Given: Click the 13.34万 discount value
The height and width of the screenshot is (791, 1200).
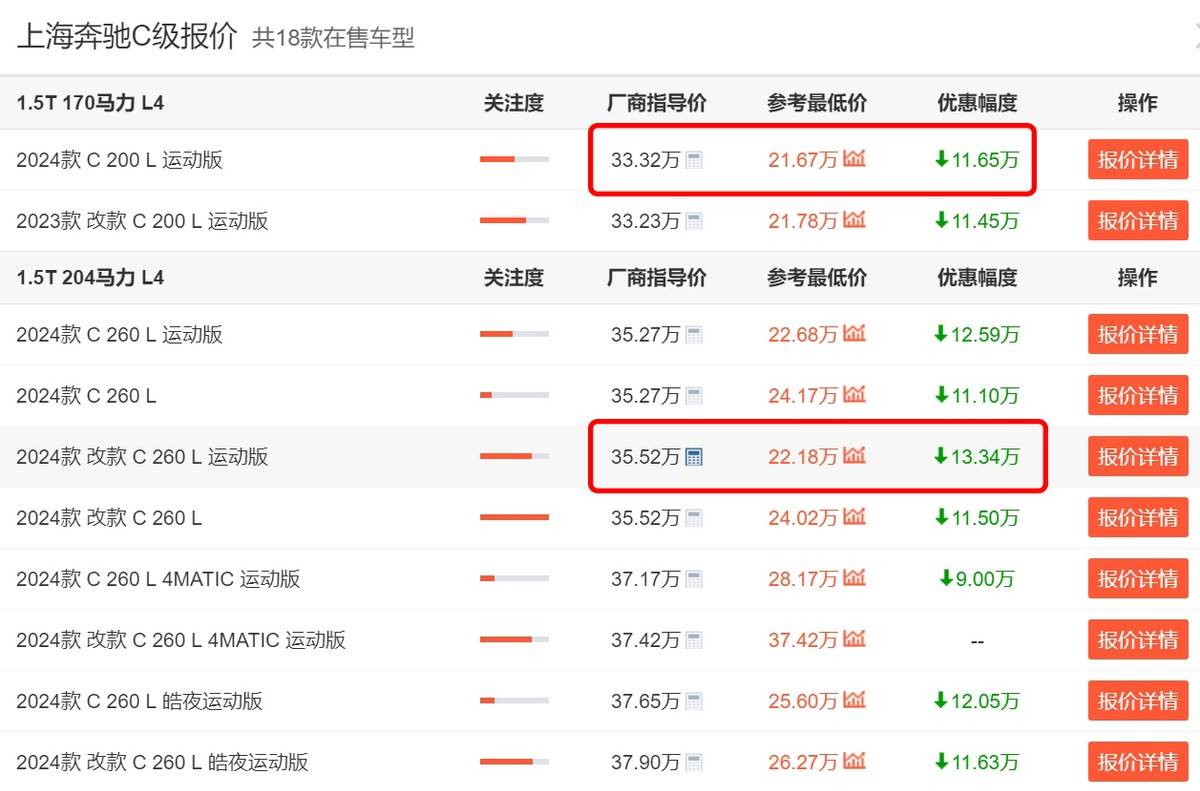Looking at the screenshot, I should tap(977, 457).
